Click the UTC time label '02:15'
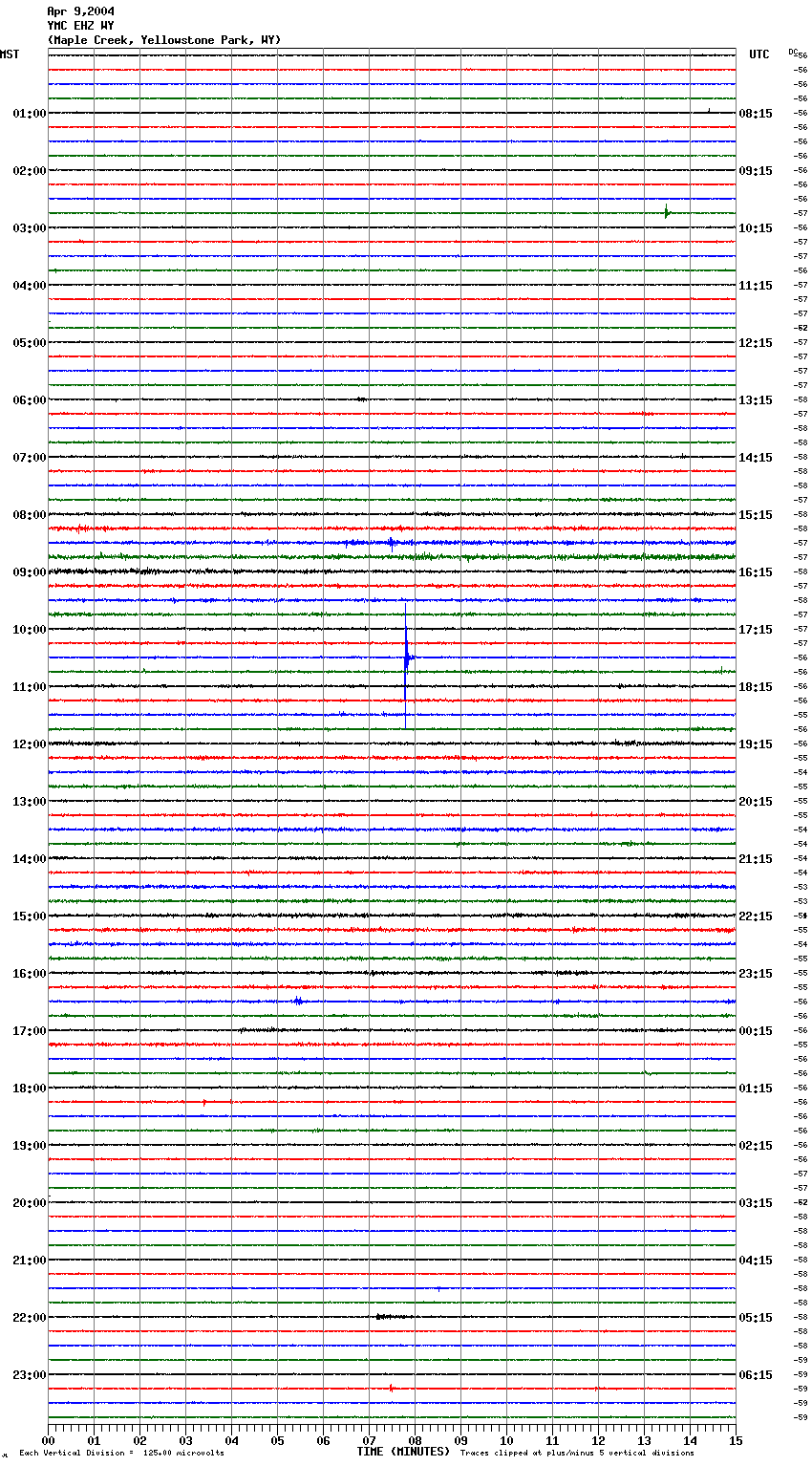Image resolution: width=812 pixels, height=1466 pixels. coord(756,1146)
